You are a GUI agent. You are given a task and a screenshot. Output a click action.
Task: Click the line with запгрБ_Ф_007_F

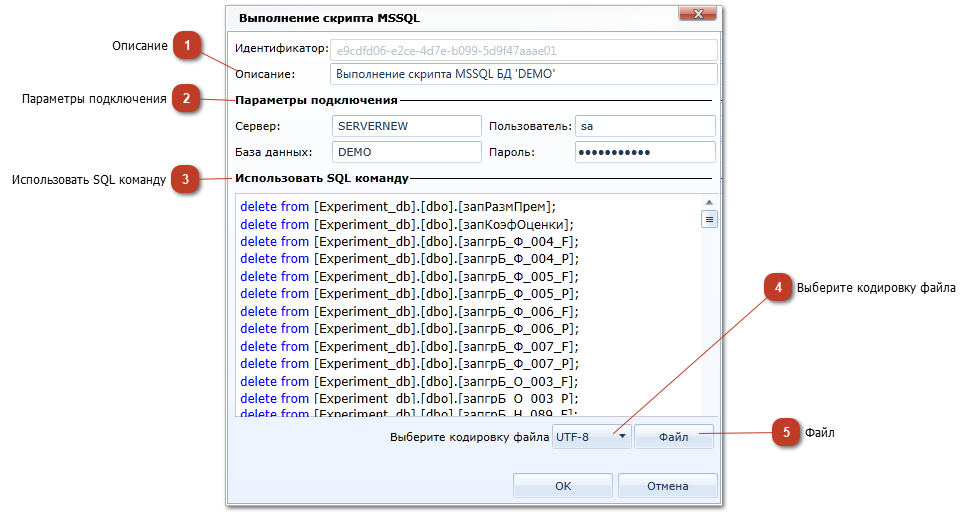pos(409,346)
